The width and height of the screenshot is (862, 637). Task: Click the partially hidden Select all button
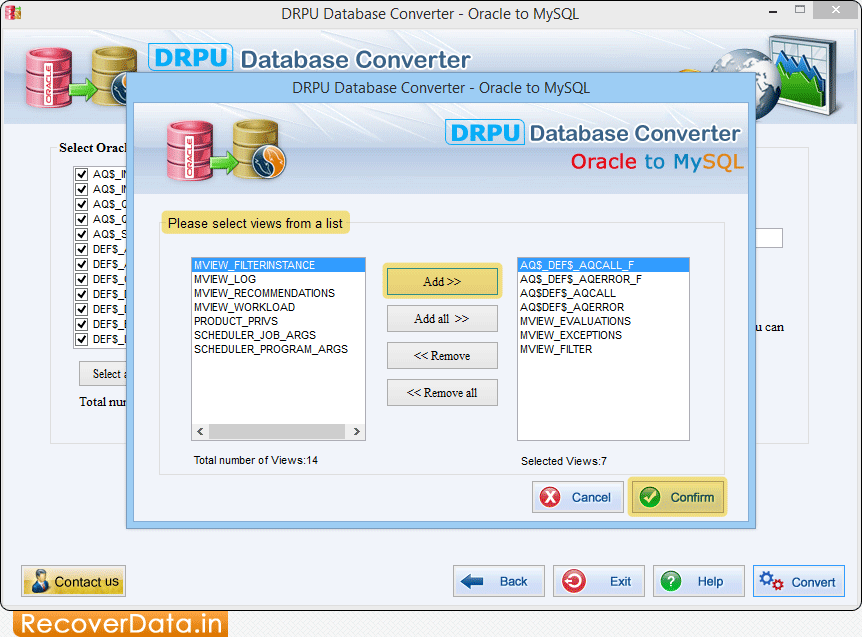[x=103, y=374]
